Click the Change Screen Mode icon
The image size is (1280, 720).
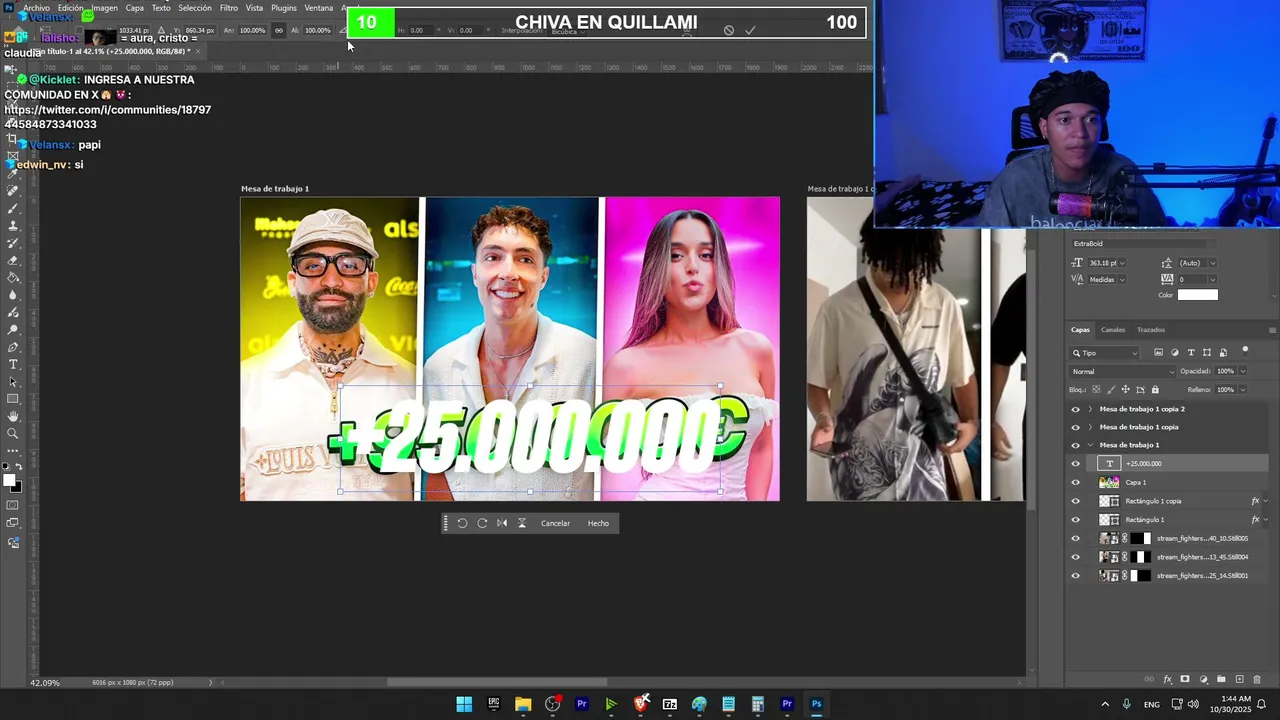[13, 524]
